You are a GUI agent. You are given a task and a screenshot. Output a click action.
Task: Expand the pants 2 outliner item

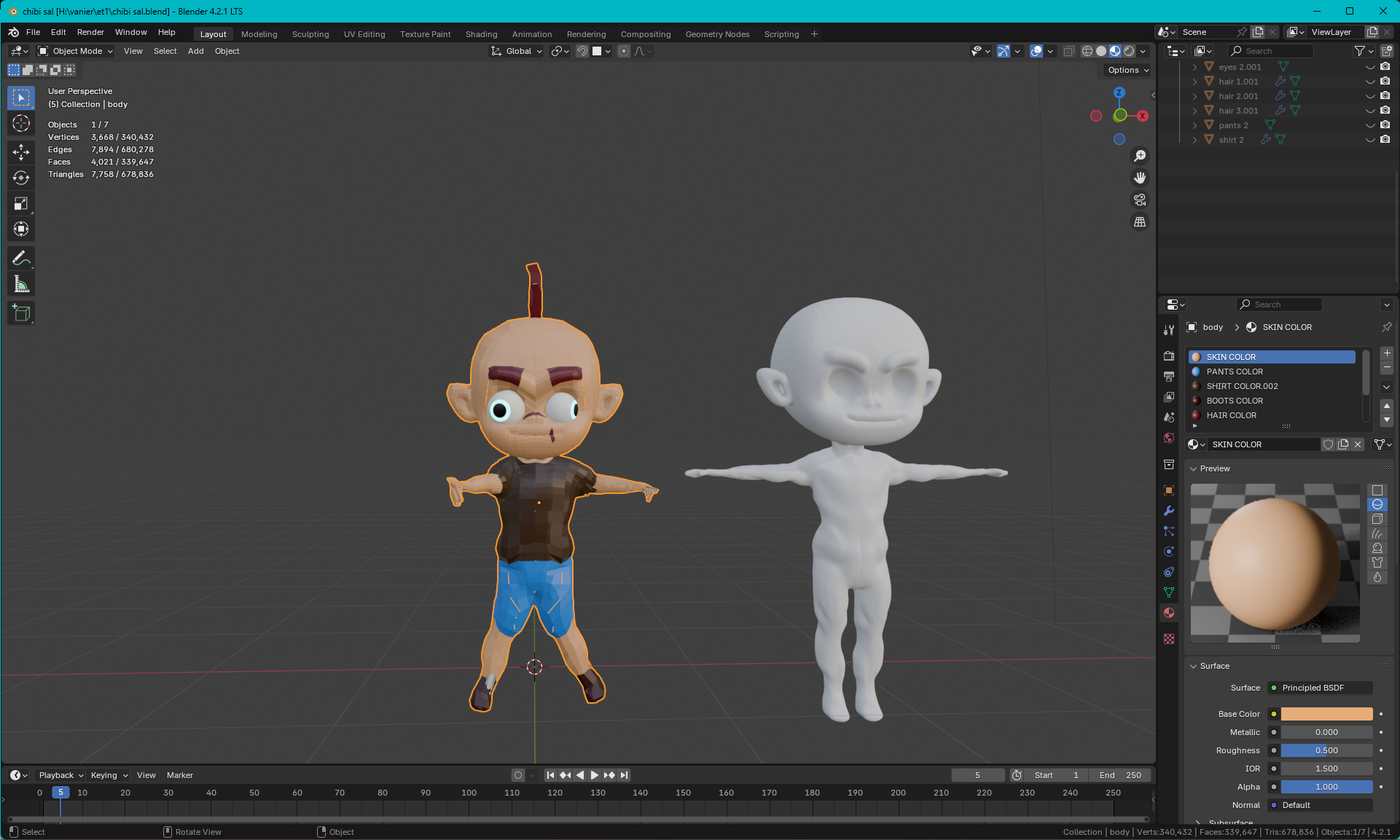1194,125
